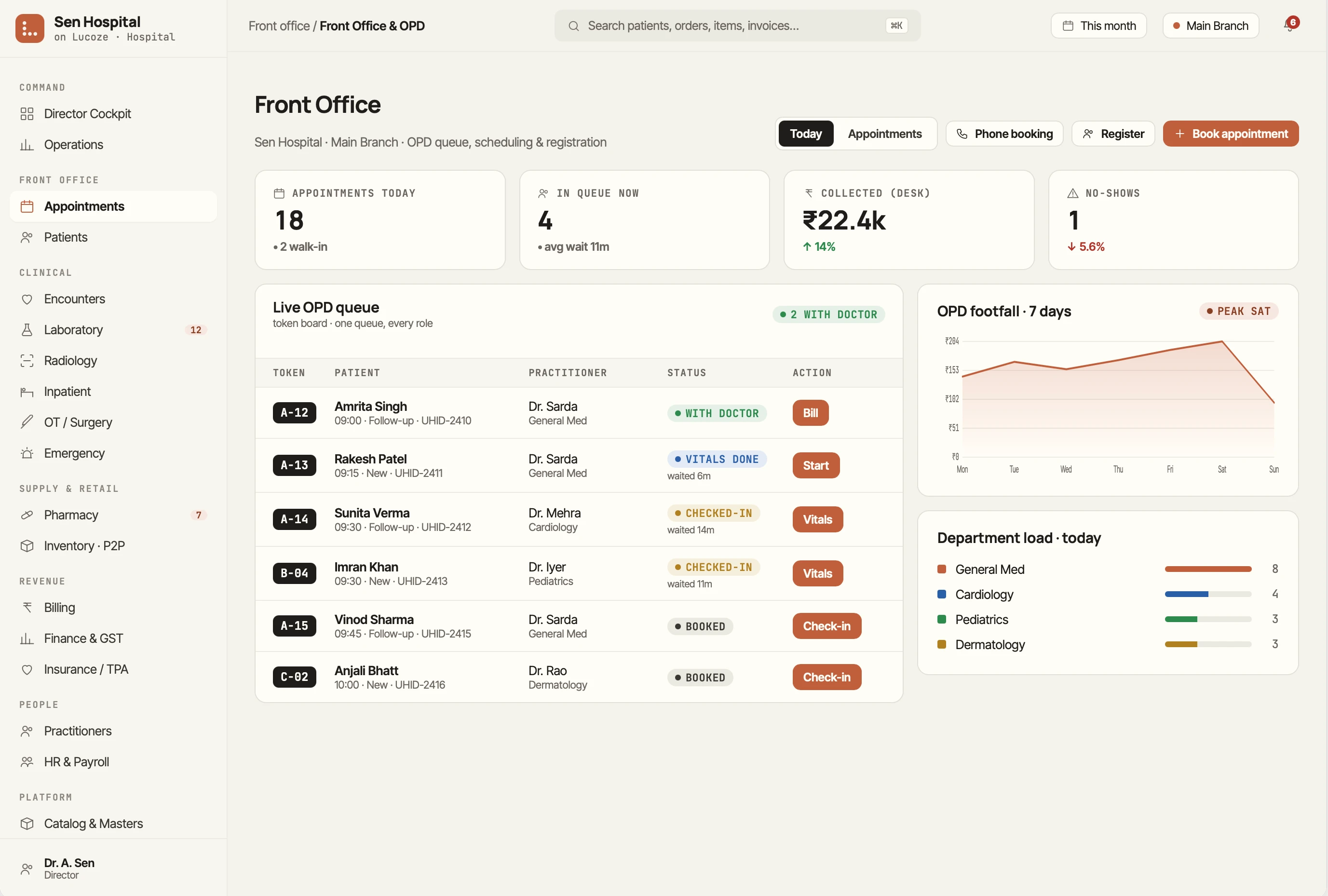Click Encounters heart icon
The image size is (1328, 896).
(27, 299)
